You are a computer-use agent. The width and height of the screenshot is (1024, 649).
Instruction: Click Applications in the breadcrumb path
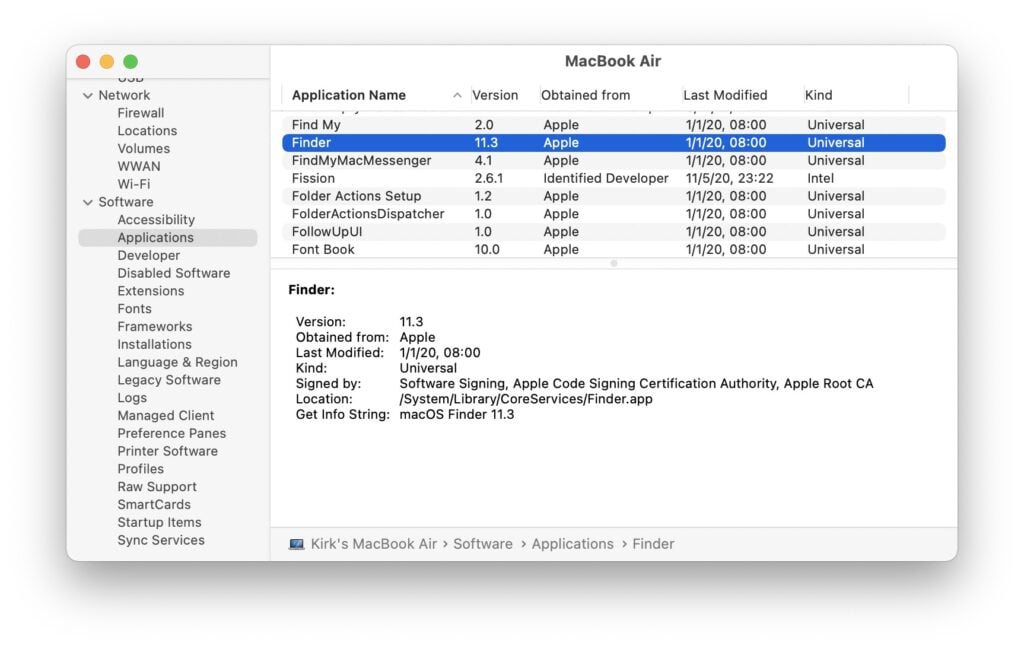573,543
